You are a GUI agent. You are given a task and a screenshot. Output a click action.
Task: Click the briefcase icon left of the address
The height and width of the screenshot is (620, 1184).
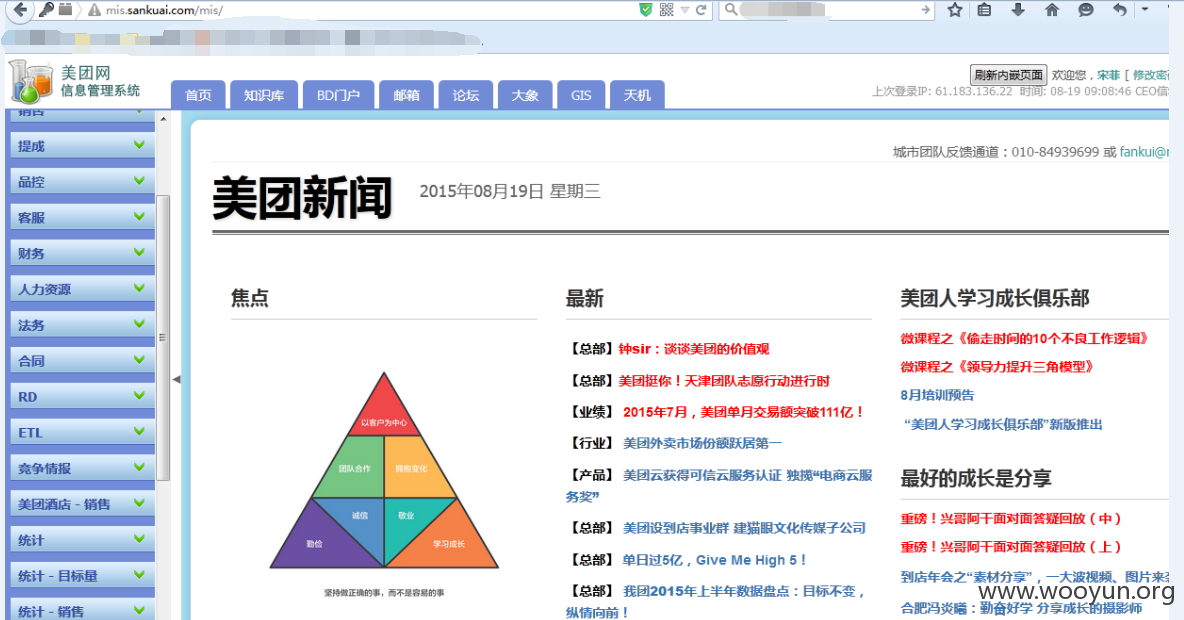[66, 10]
